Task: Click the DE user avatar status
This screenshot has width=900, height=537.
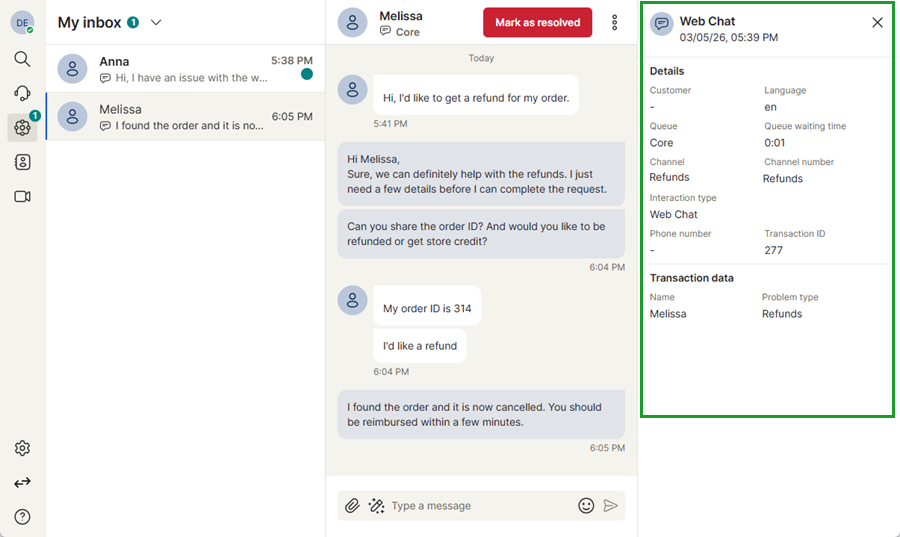Action: click(x=22, y=22)
